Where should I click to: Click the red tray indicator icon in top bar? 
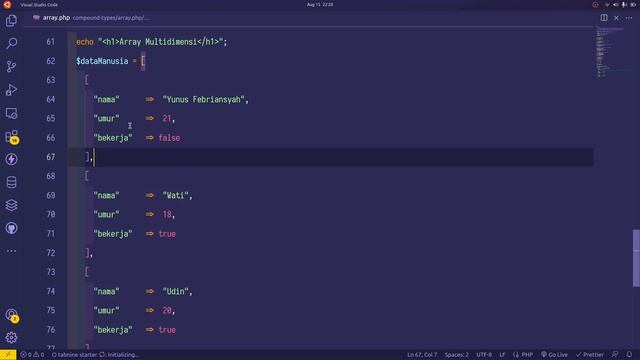pos(595,4)
